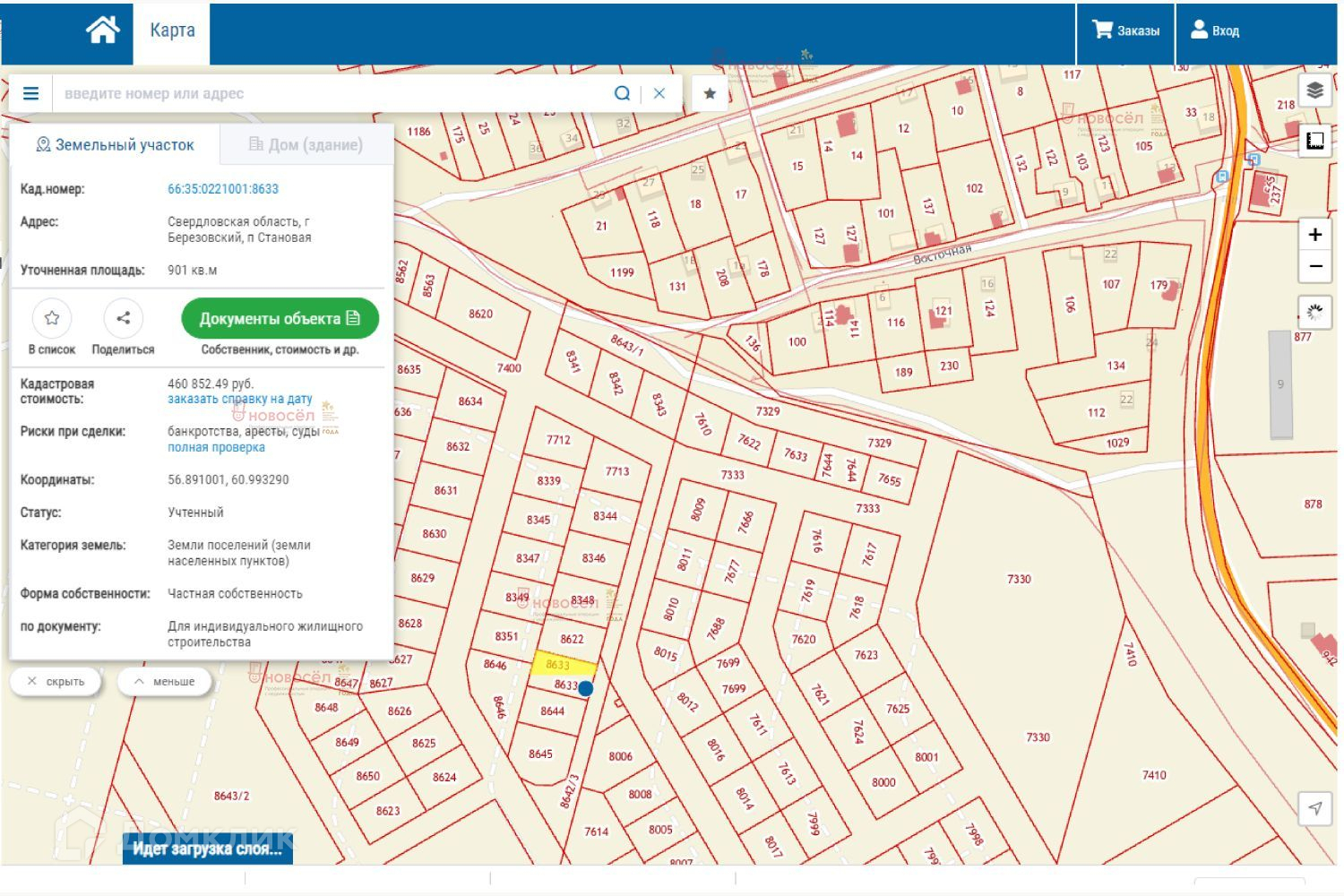Switch to the Дом (здание) tab
The width and height of the screenshot is (1344, 896).
point(306,144)
